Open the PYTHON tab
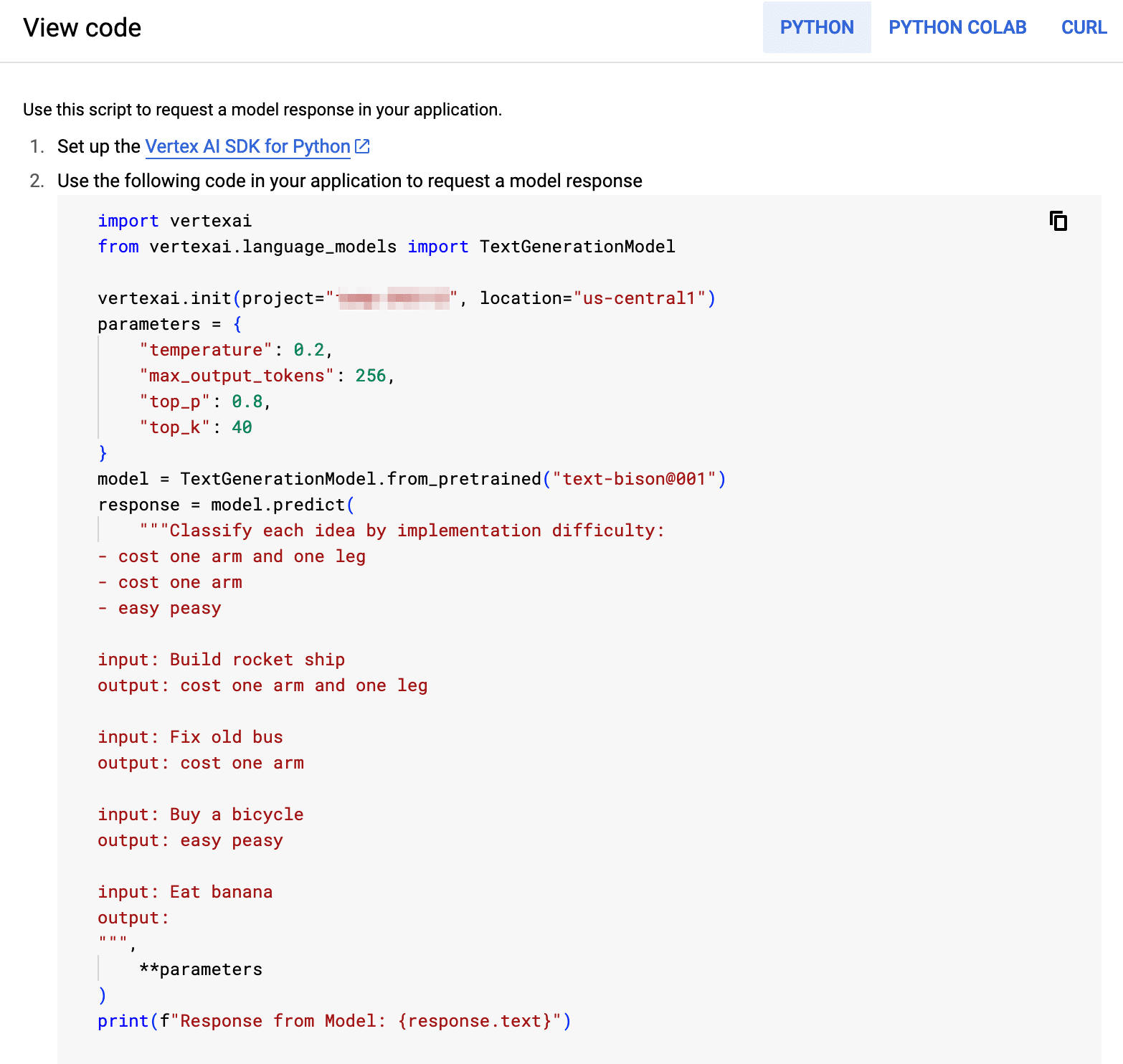 (817, 27)
